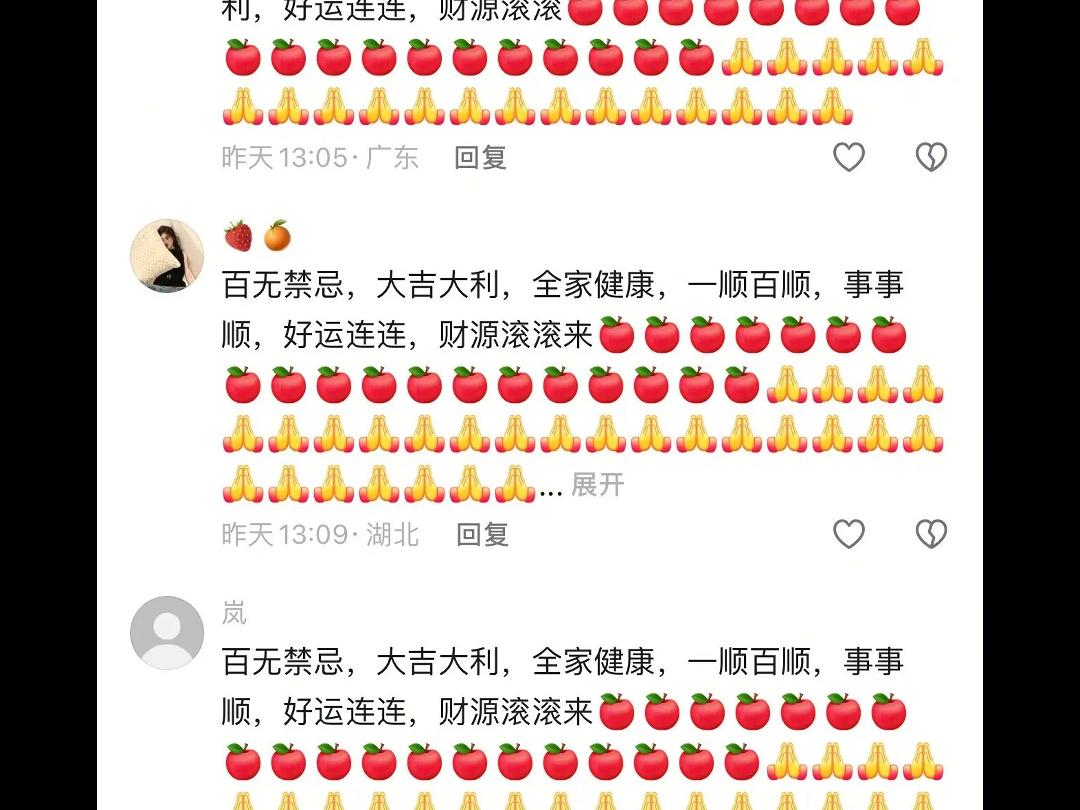The image size is (1080, 810).
Task: Like the 13:09 Hubei comment
Action: tap(849, 534)
